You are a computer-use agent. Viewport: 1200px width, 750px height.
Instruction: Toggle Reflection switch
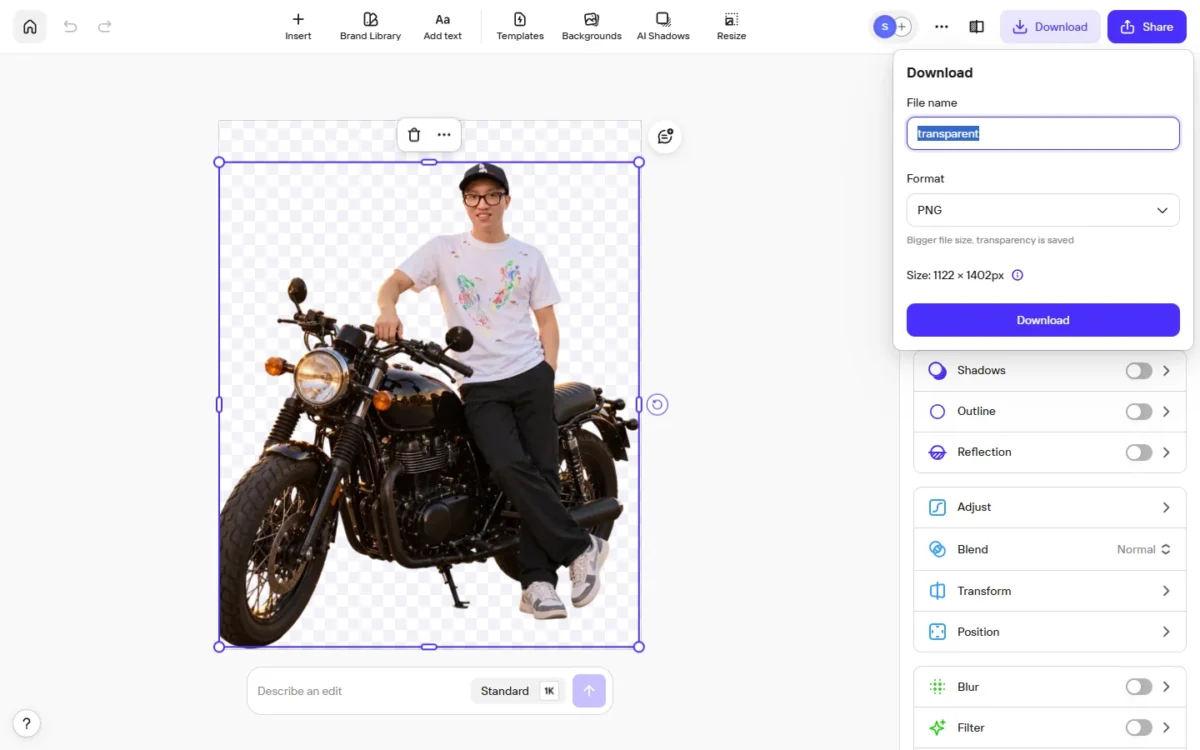(1138, 453)
